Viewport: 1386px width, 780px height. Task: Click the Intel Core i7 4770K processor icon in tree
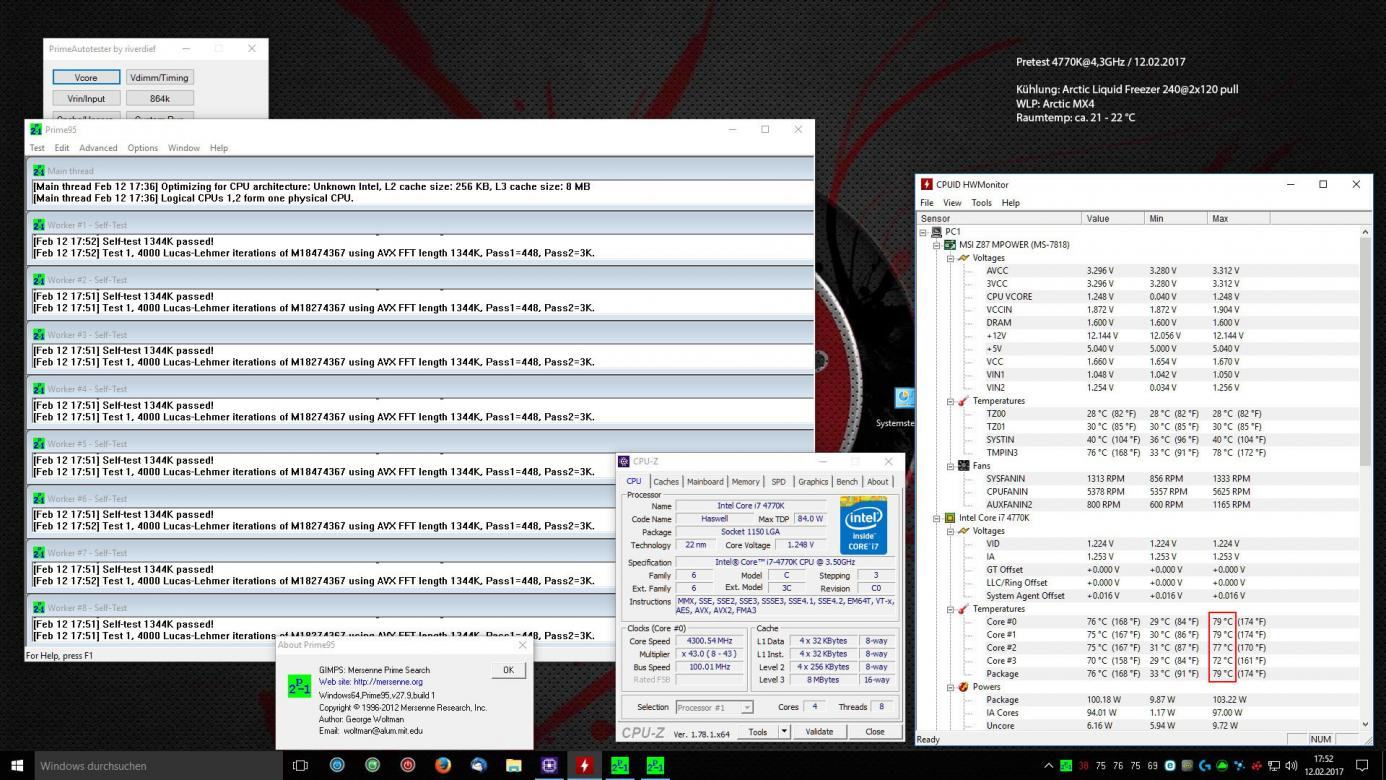[x=950, y=518]
